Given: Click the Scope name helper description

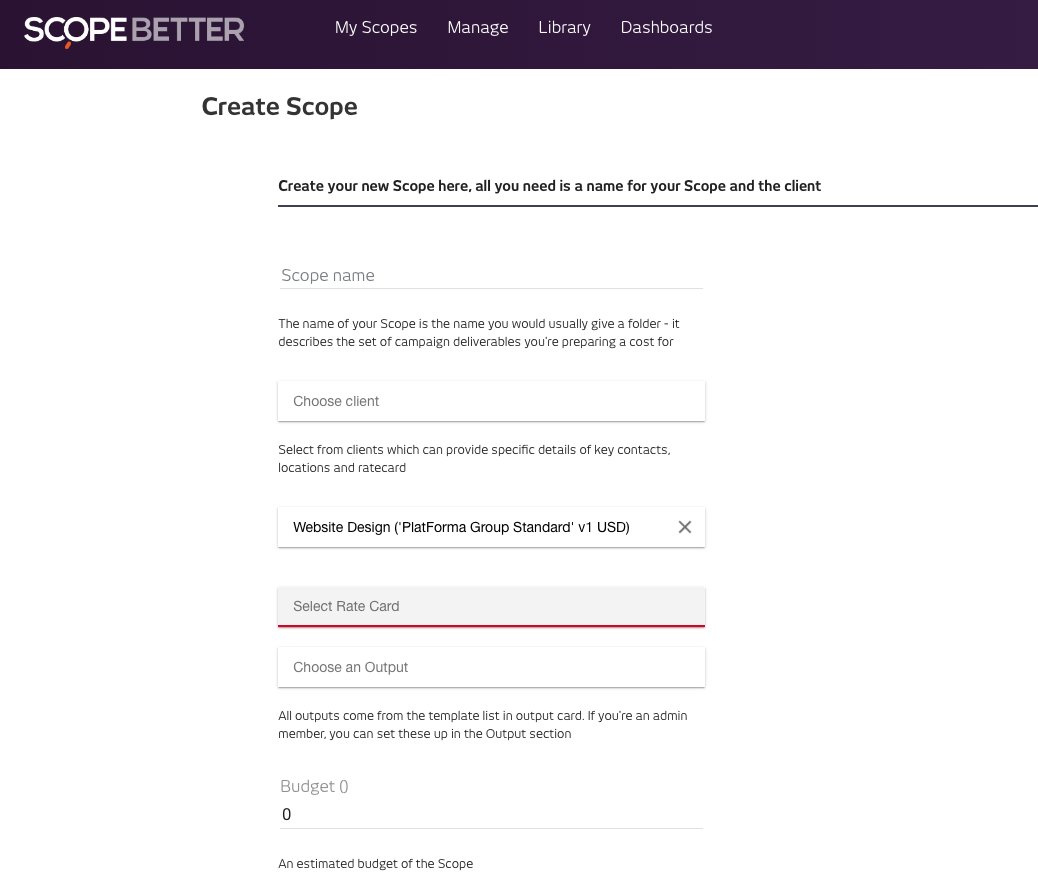Looking at the screenshot, I should tap(479, 332).
